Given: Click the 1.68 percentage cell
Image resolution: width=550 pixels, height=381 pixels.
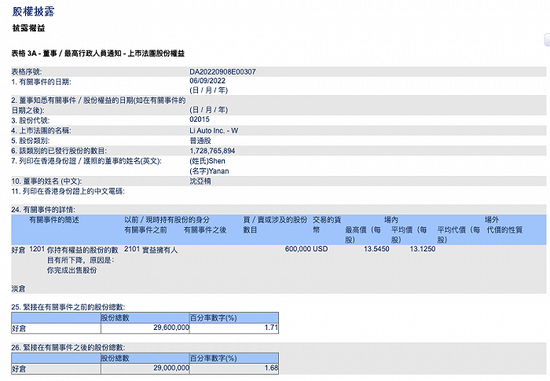Looking at the screenshot, I should point(234,368).
